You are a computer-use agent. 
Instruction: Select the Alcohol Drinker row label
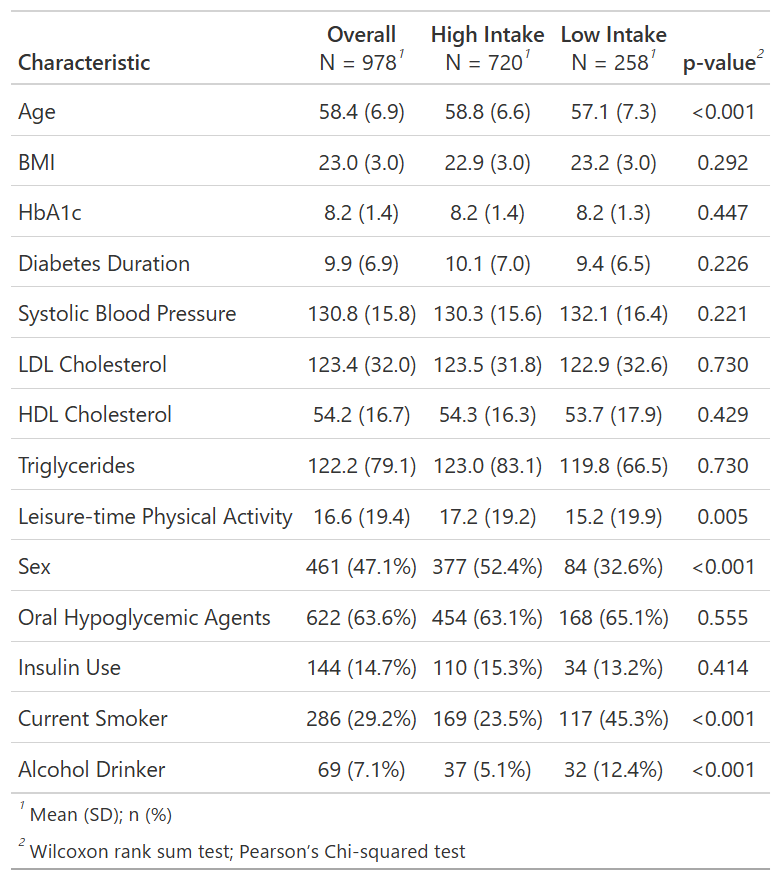tap(92, 770)
